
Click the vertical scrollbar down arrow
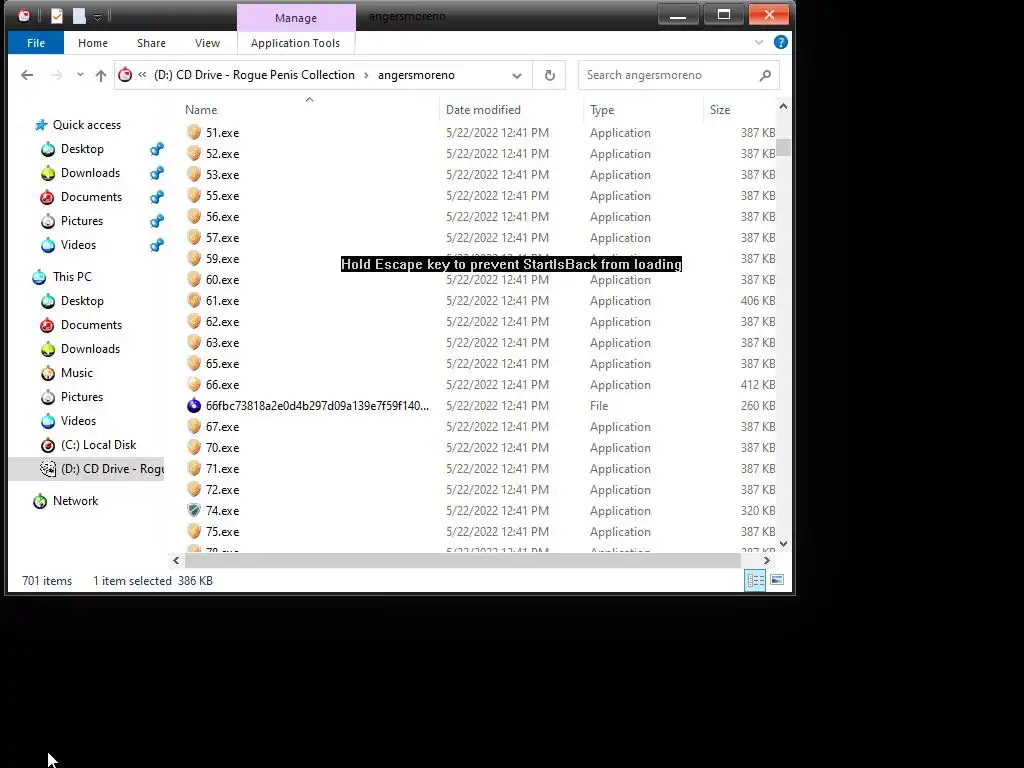coord(783,543)
